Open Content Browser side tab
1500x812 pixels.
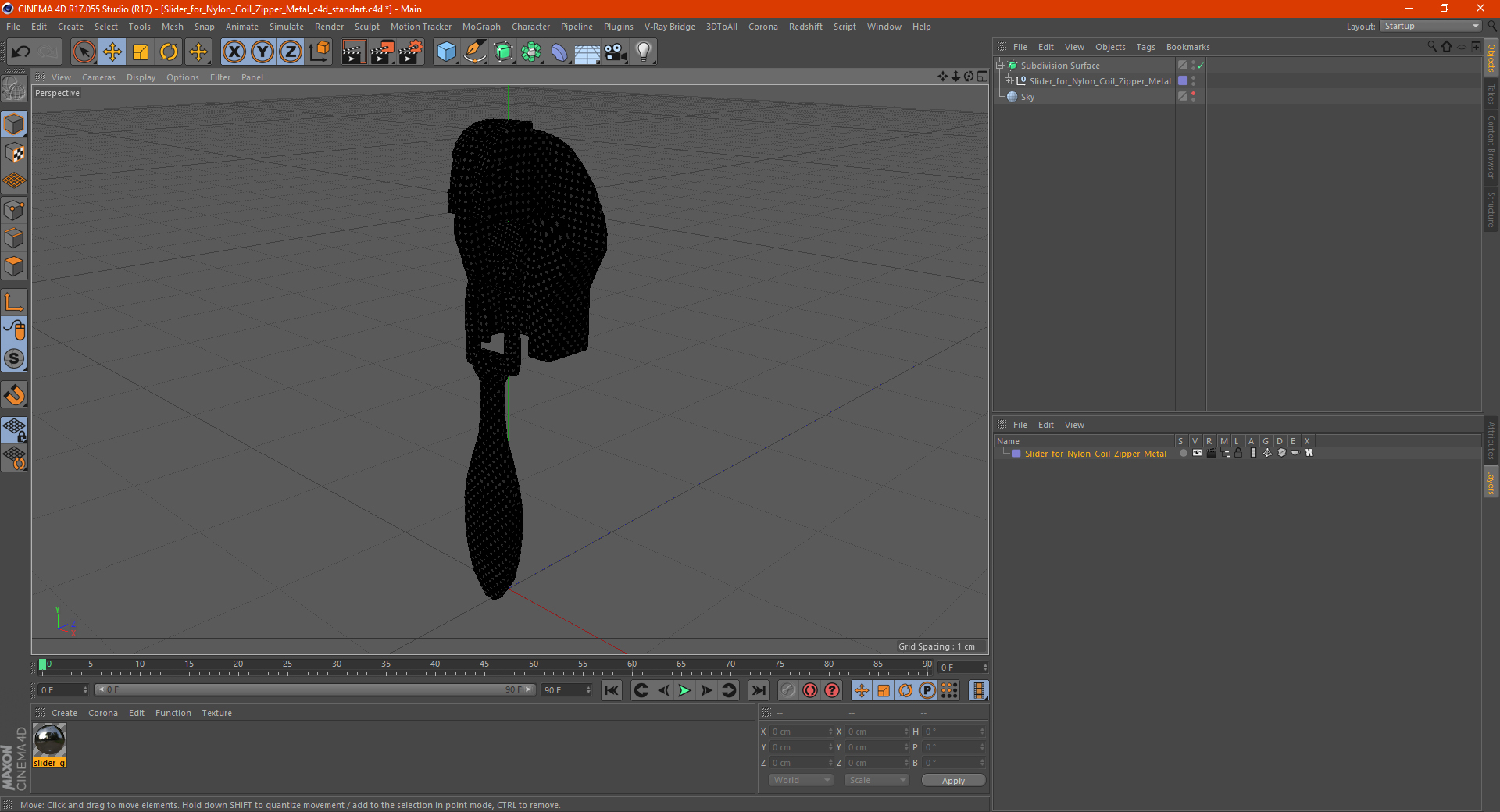(1491, 147)
